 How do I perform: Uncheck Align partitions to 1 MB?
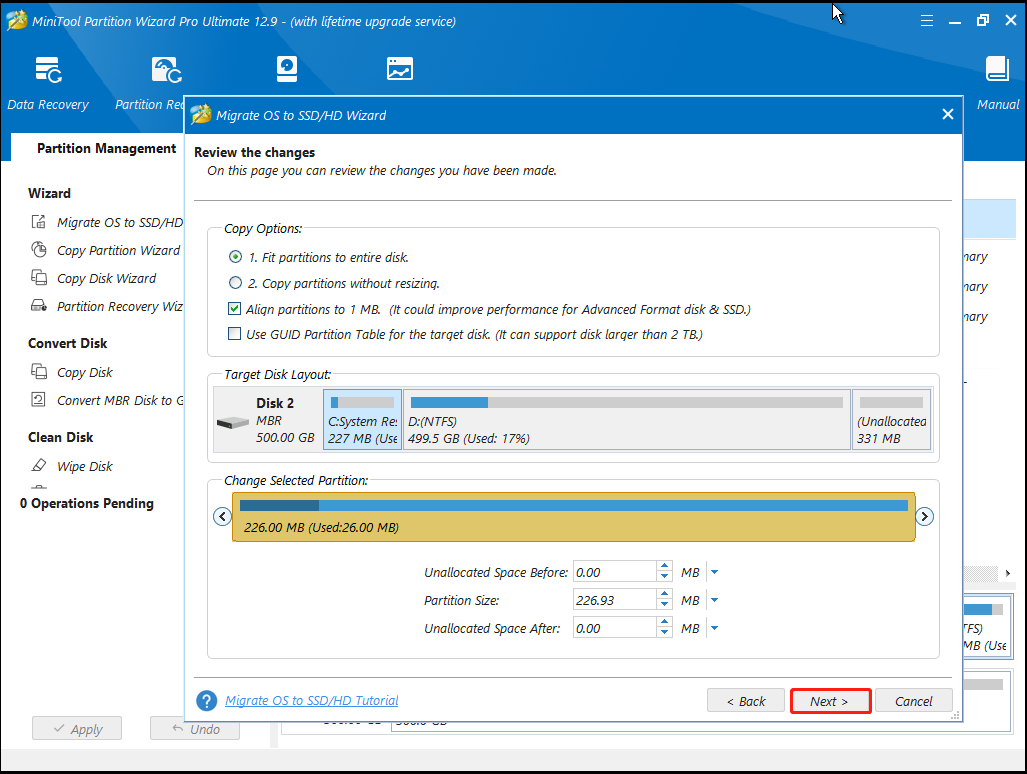234,308
